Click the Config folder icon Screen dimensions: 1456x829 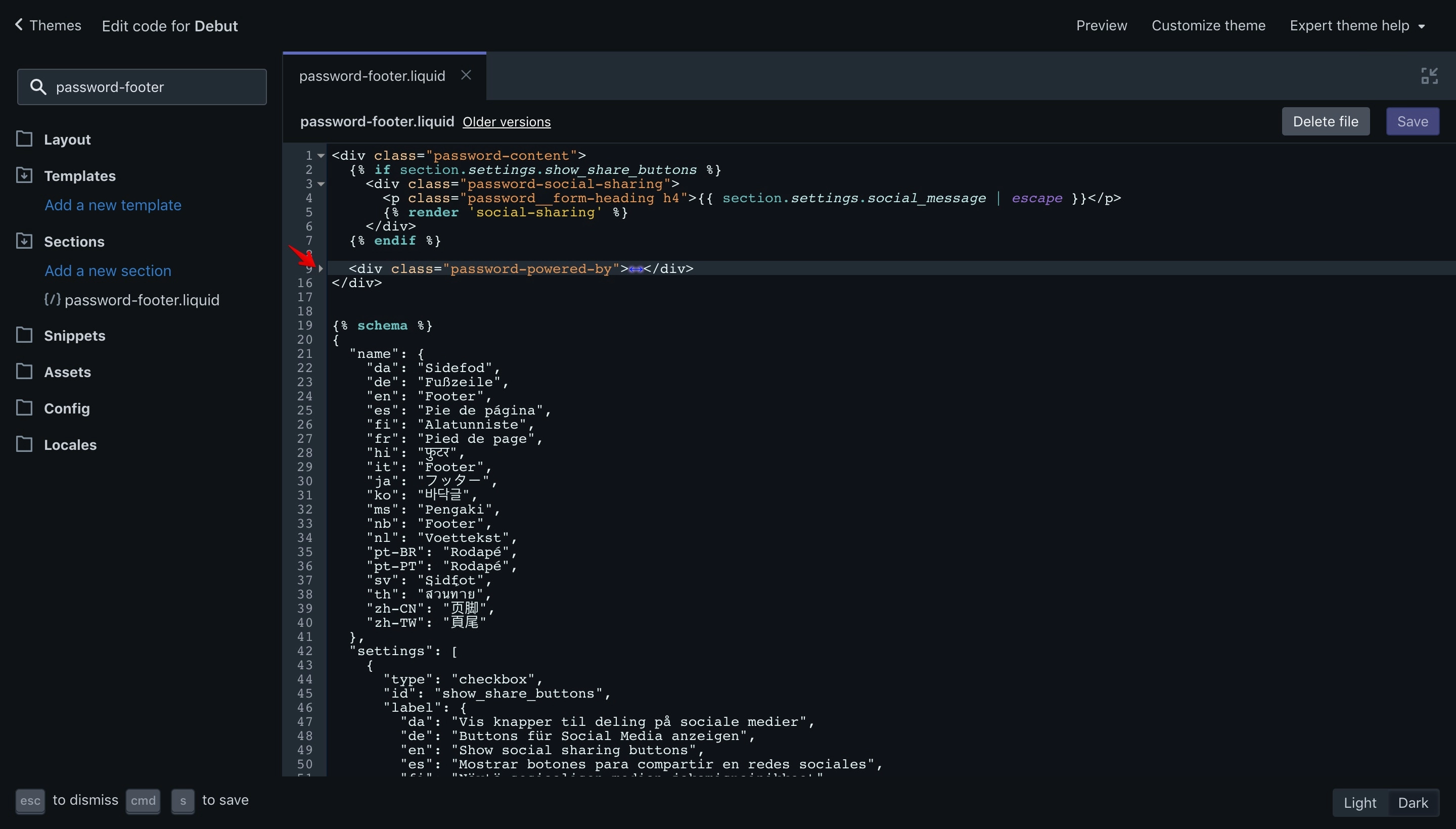tap(24, 407)
